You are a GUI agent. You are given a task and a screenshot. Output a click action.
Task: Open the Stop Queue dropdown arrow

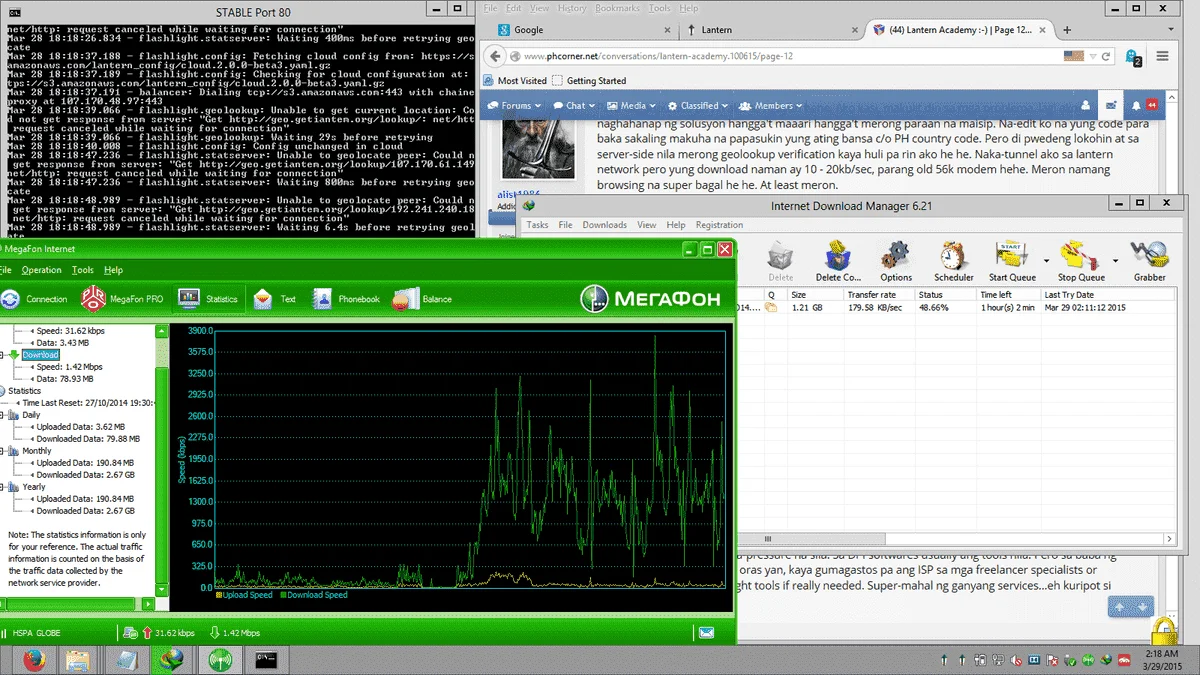click(x=1116, y=261)
